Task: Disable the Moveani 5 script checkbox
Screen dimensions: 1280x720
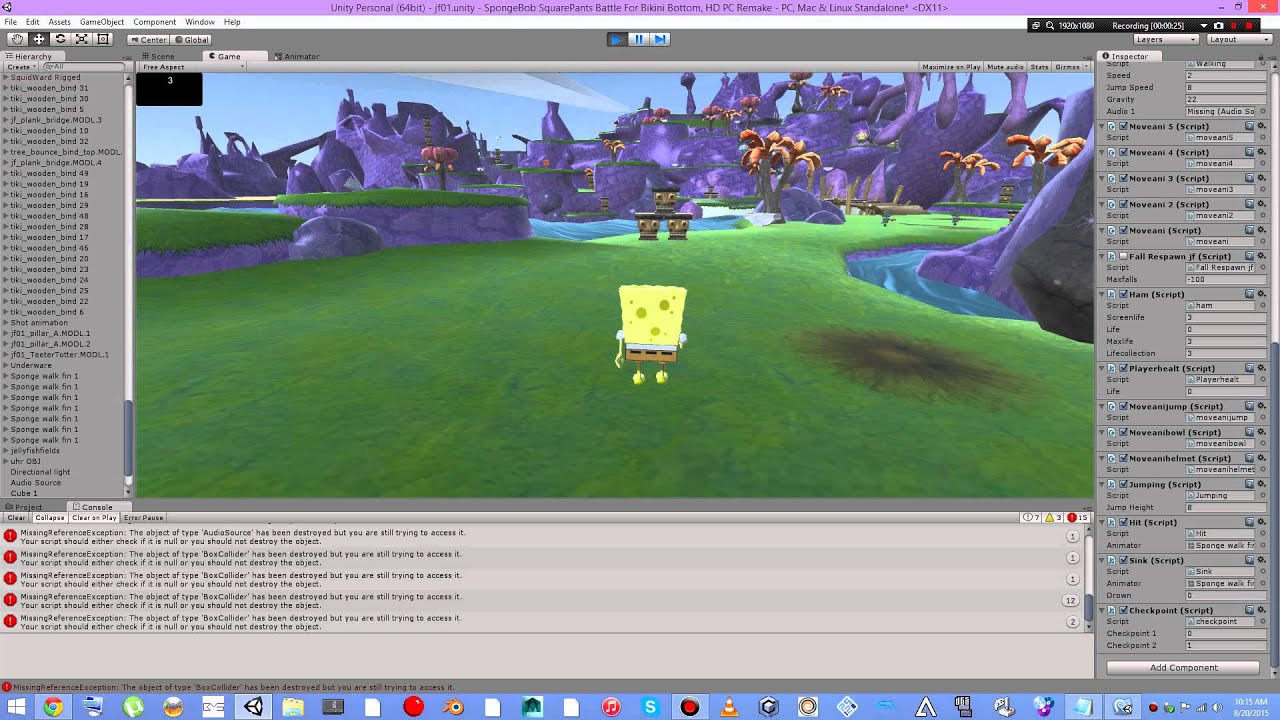Action: click(1124, 127)
